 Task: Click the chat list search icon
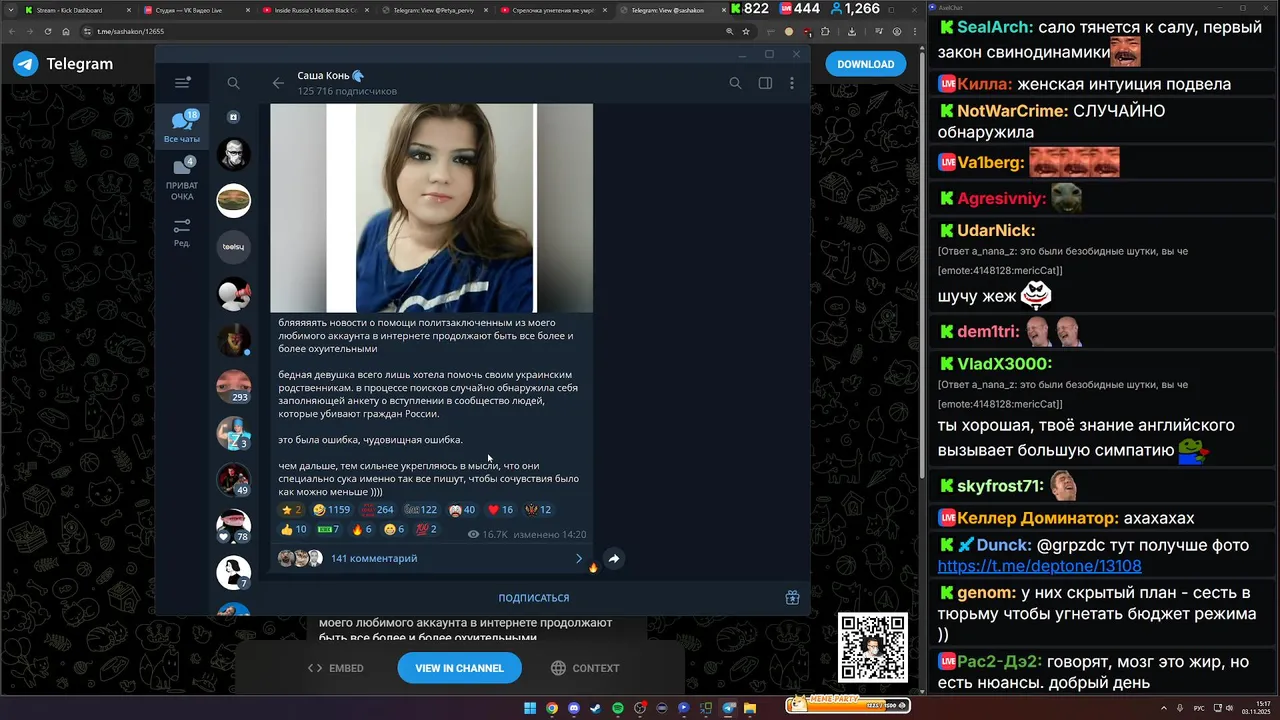coord(233,83)
